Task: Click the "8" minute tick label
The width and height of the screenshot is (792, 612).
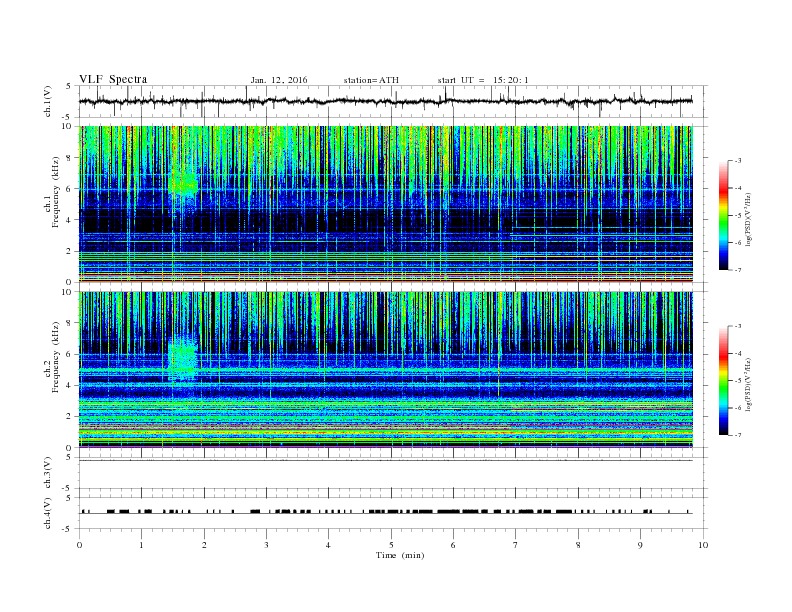Action: 578,545
